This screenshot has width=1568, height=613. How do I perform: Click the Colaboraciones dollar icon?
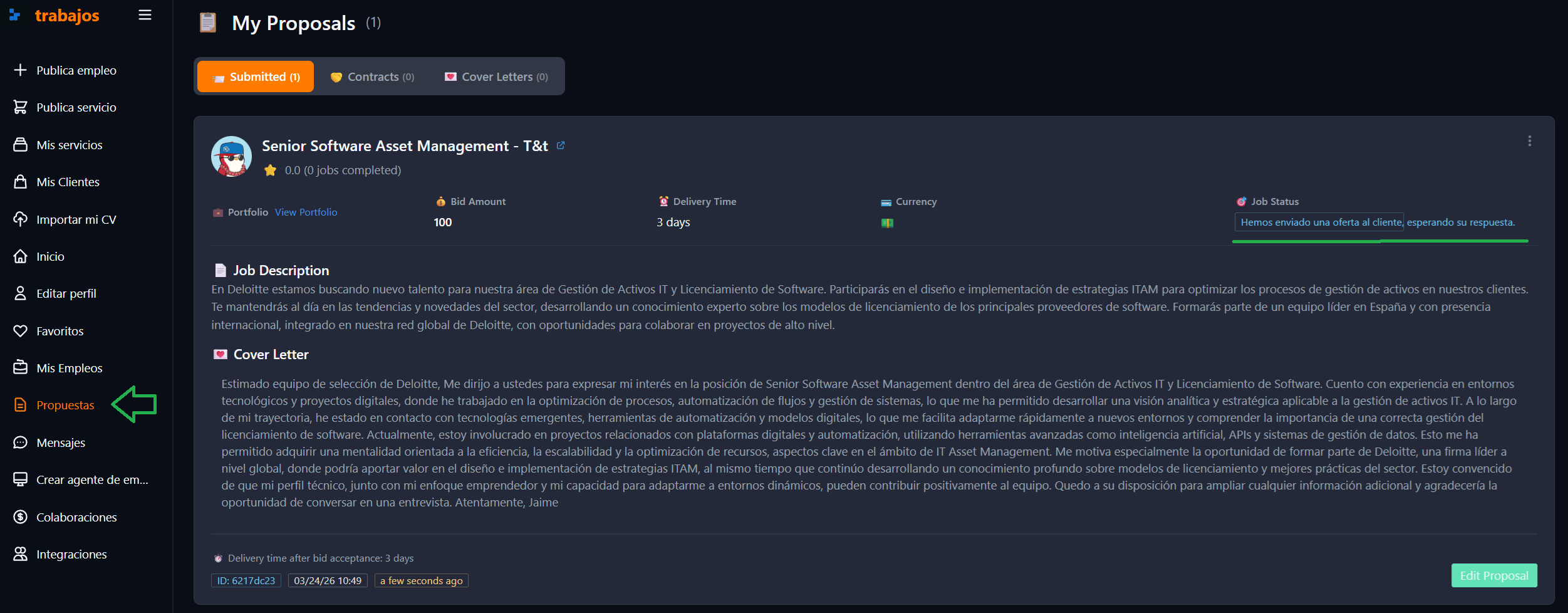tap(20, 517)
